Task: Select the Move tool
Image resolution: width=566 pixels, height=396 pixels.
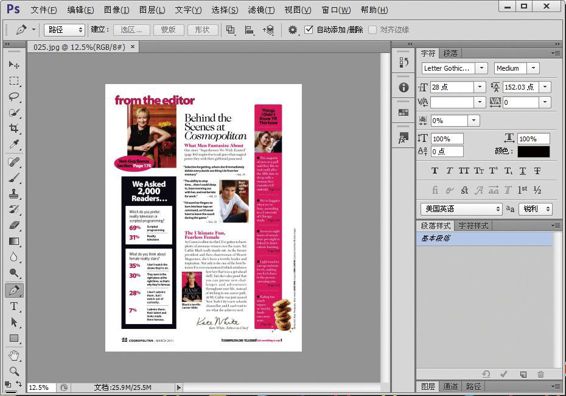Action: [x=14, y=65]
